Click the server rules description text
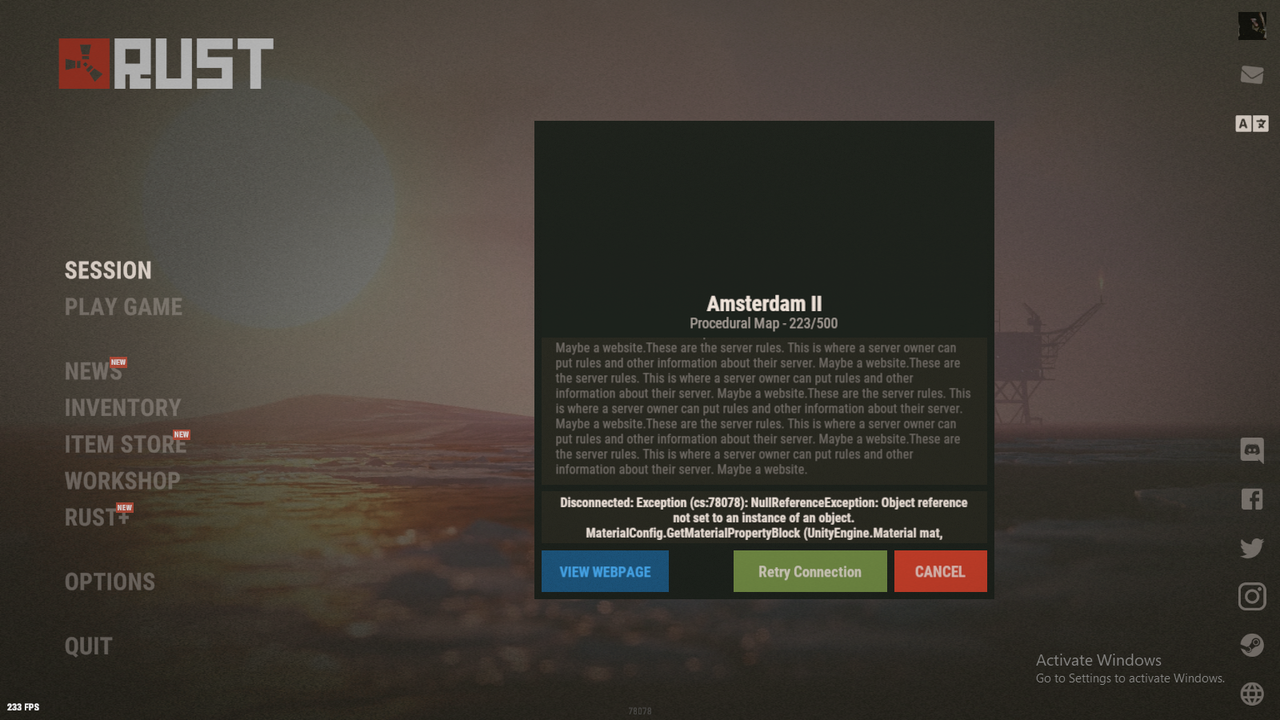 point(764,409)
